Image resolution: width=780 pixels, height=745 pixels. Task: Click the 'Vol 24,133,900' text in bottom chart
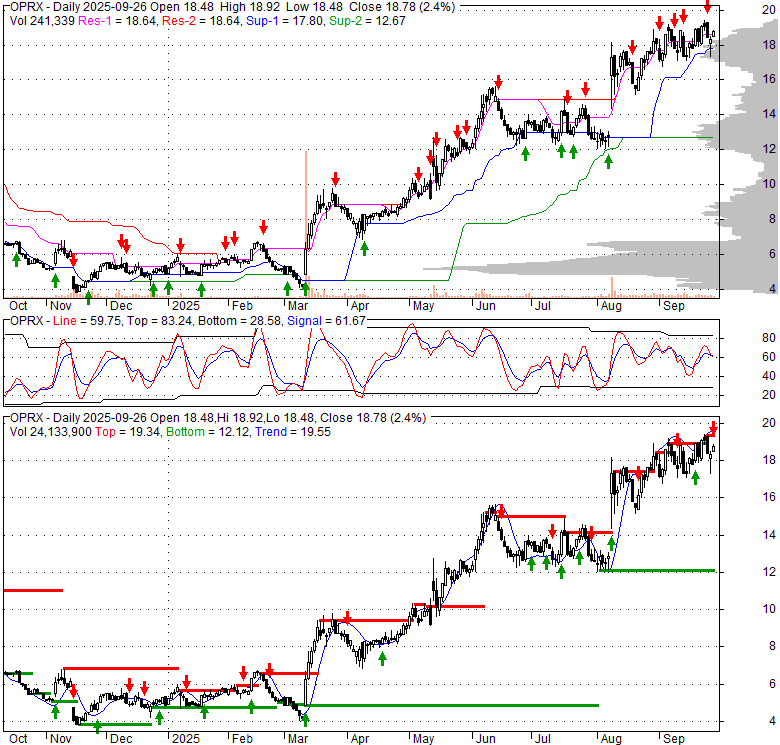pos(51,432)
